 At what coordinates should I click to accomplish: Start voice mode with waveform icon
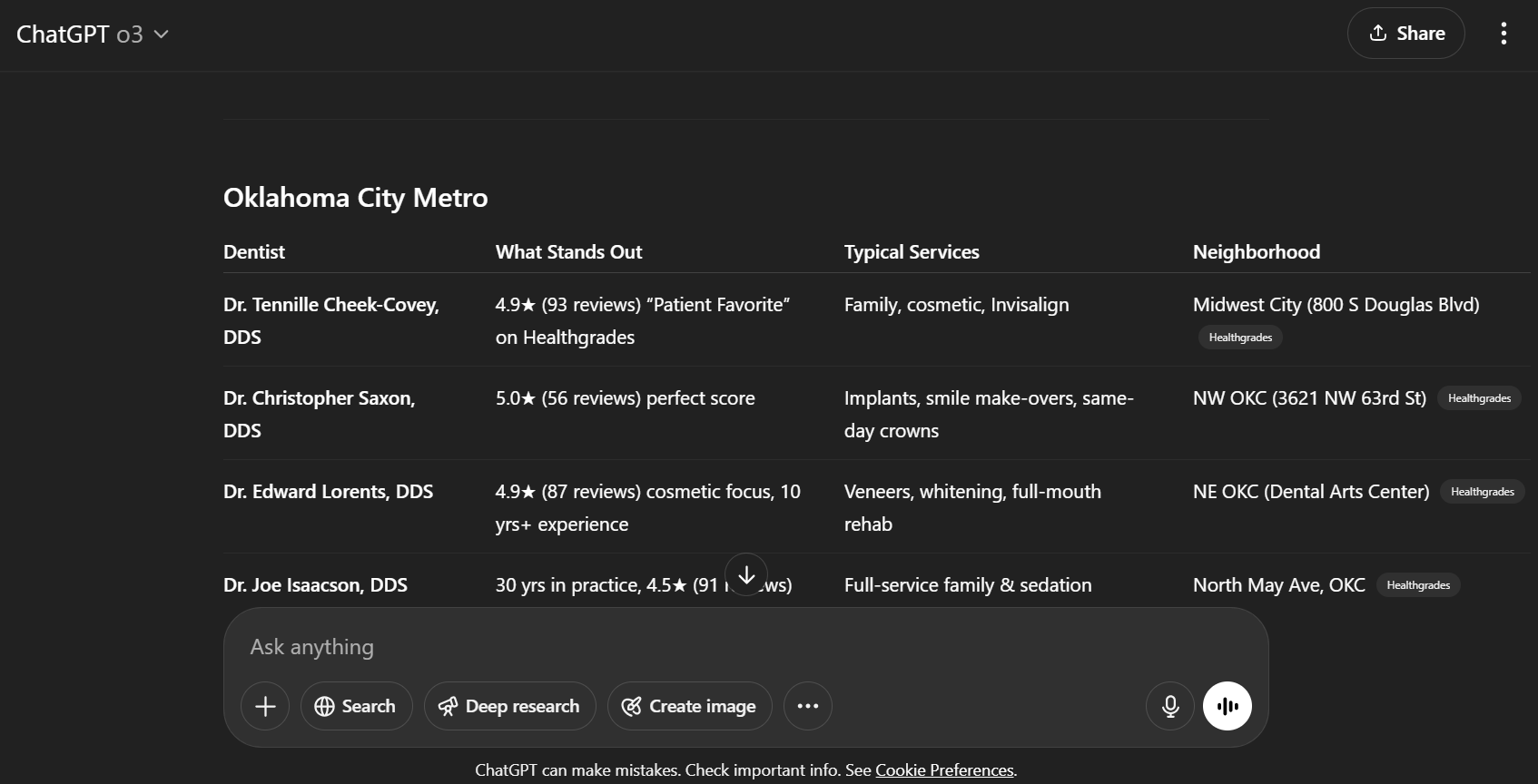point(1227,706)
